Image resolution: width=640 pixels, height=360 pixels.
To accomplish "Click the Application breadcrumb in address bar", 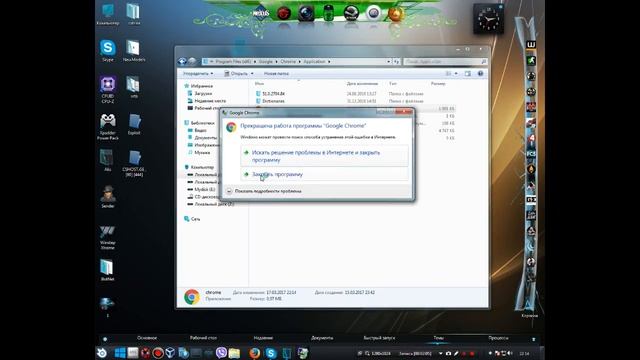I will [314, 62].
